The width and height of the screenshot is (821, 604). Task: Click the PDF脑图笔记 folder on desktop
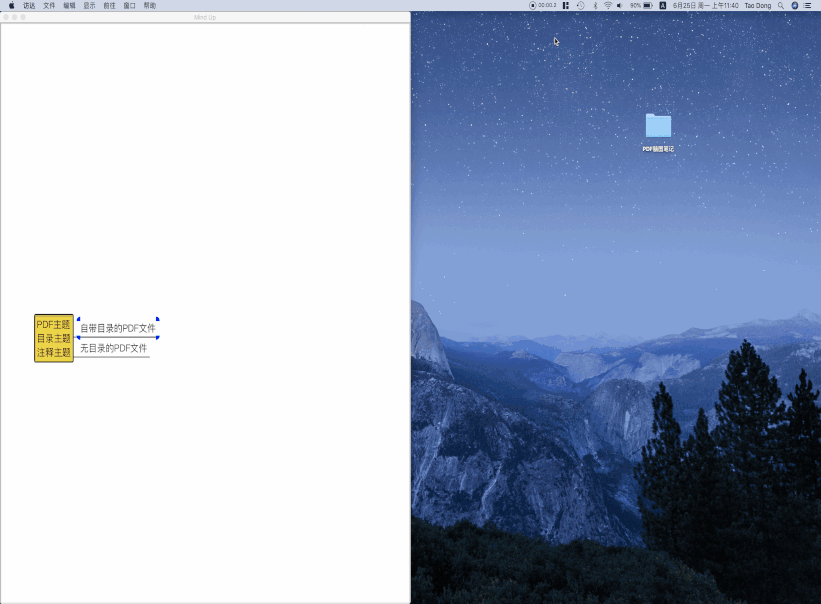(x=658, y=127)
